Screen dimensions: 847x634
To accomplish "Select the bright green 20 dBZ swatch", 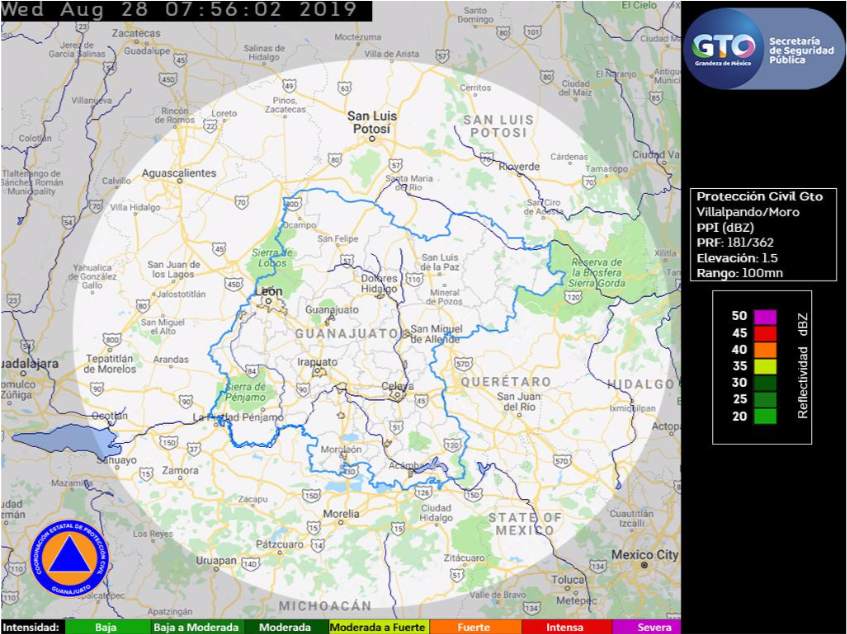I will click(x=765, y=416).
